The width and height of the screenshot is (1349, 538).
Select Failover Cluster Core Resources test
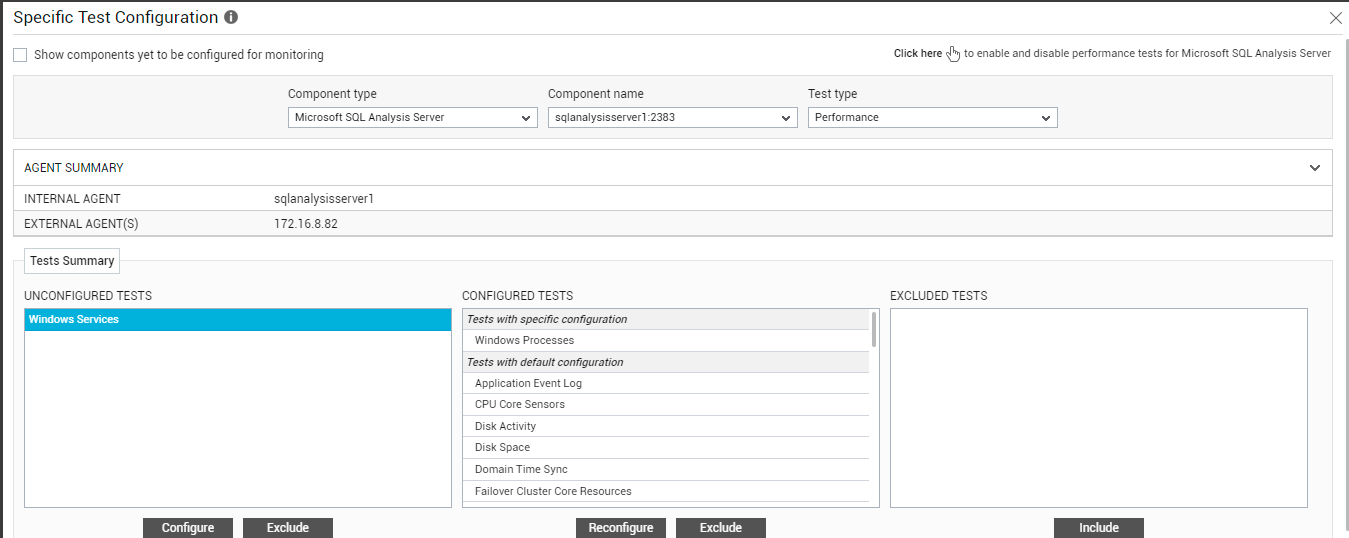pyautogui.click(x=666, y=492)
